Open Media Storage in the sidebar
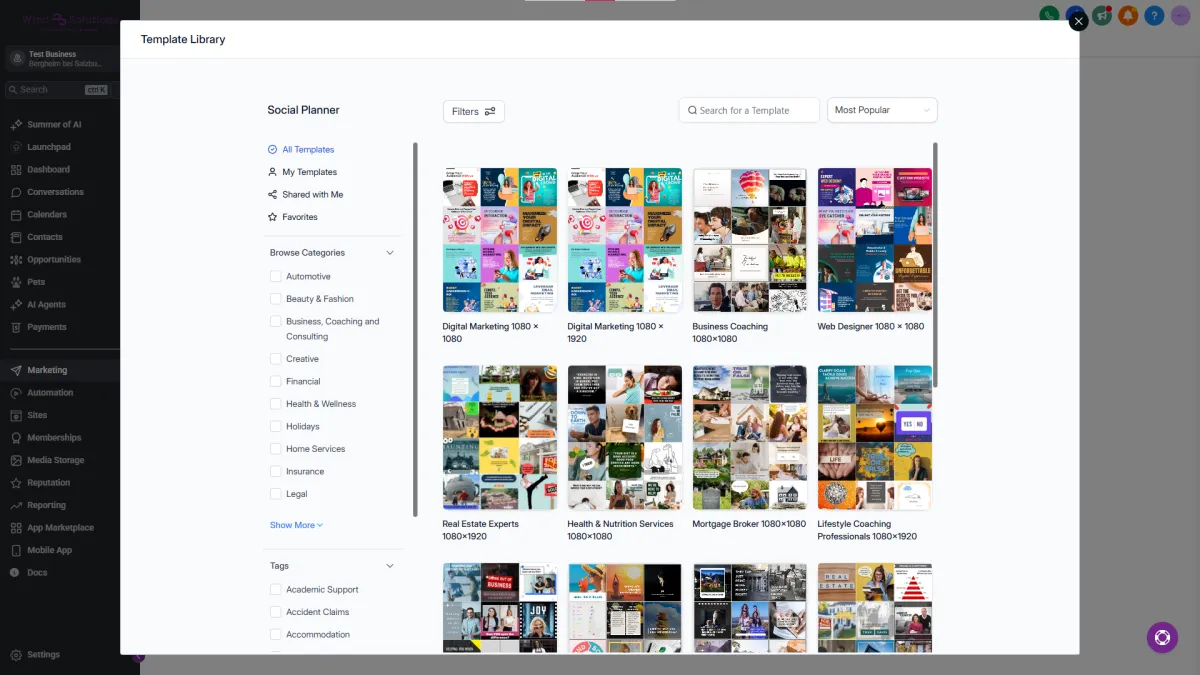 (x=55, y=460)
